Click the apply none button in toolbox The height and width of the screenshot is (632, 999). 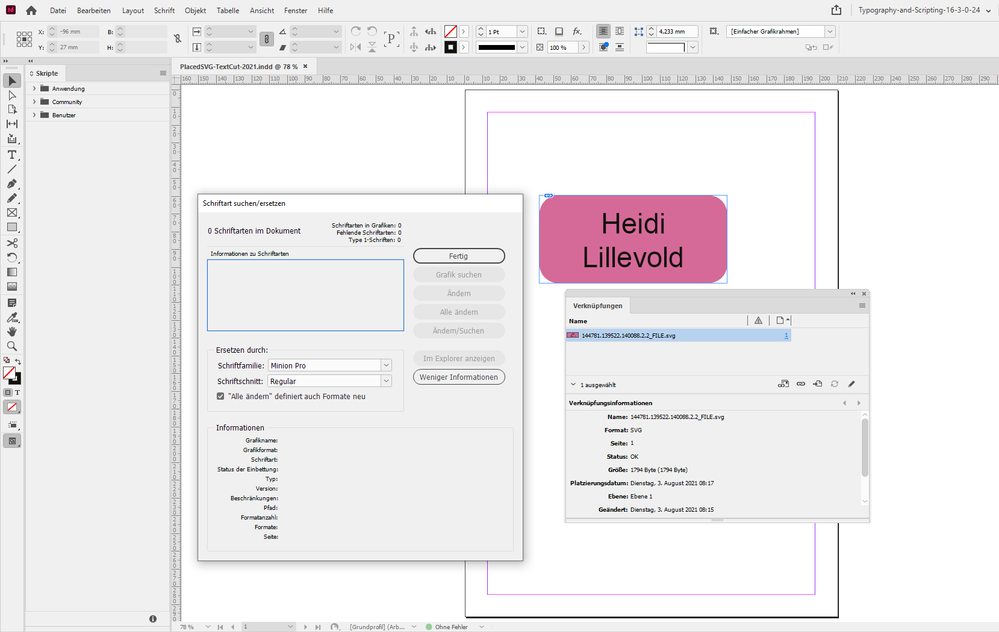coord(12,407)
